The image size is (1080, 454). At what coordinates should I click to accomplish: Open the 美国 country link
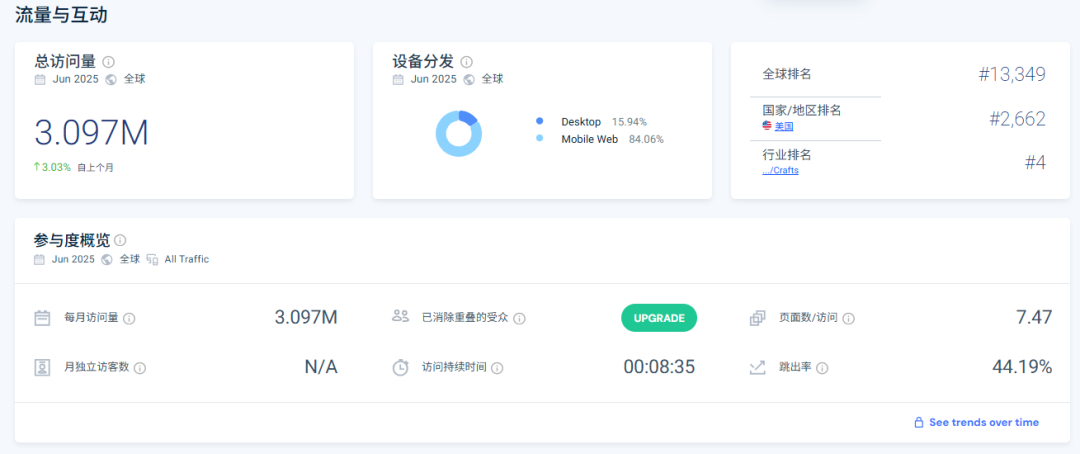click(x=784, y=127)
